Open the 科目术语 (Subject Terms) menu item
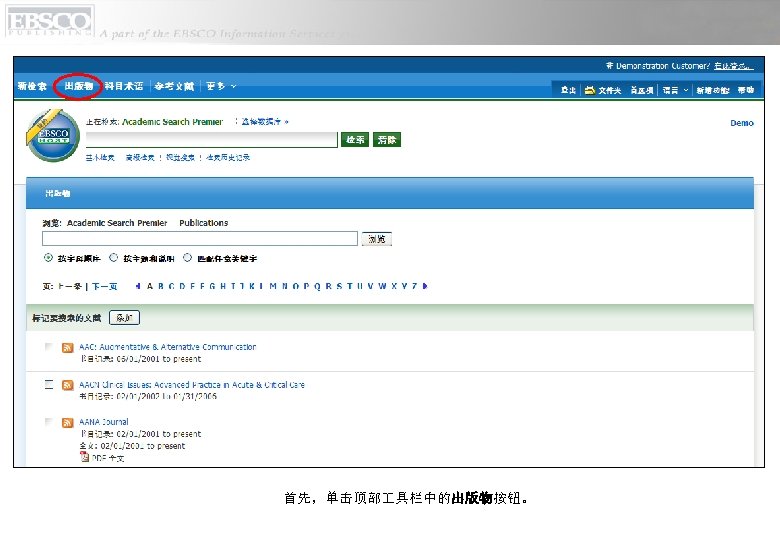The image size is (780, 540). 124,86
